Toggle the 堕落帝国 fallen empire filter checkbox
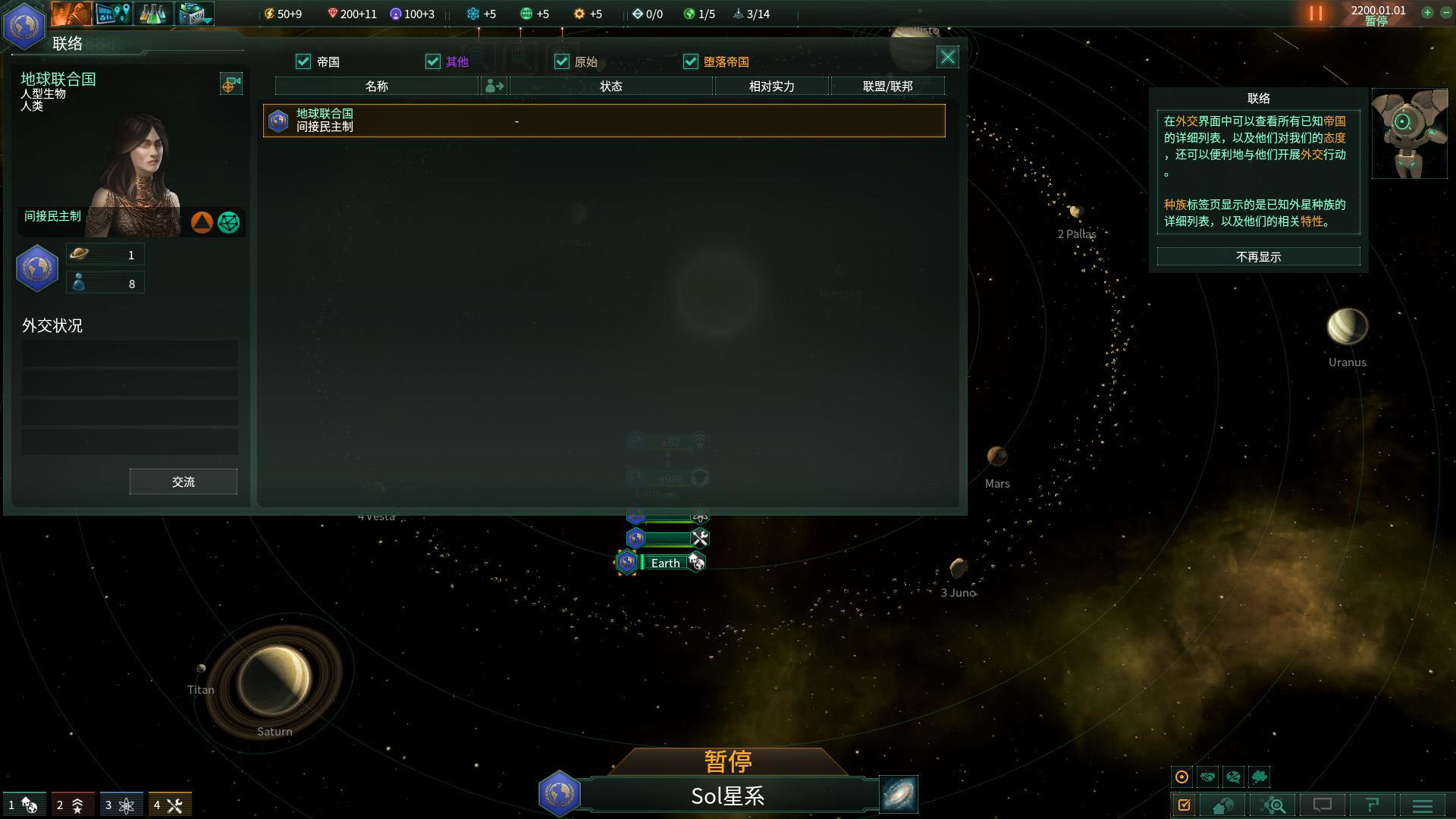Image resolution: width=1456 pixels, height=819 pixels. [690, 61]
